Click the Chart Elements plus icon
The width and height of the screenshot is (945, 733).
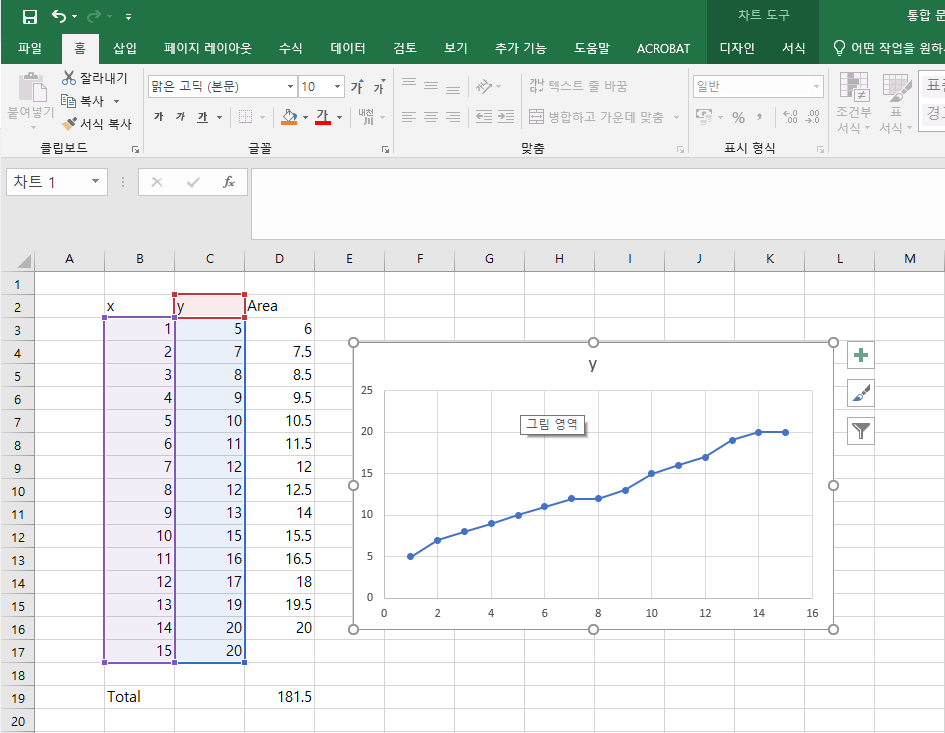click(x=860, y=354)
